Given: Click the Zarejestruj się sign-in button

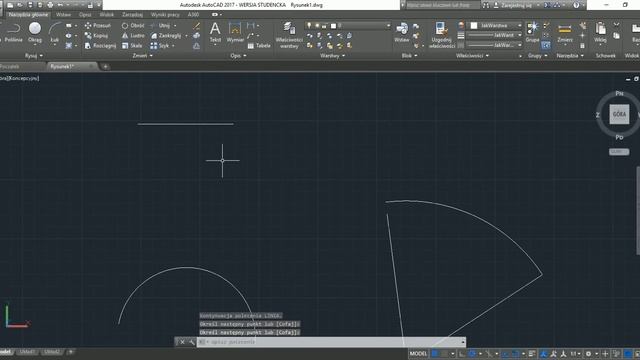Looking at the screenshot, I should pyautogui.click(x=516, y=5).
